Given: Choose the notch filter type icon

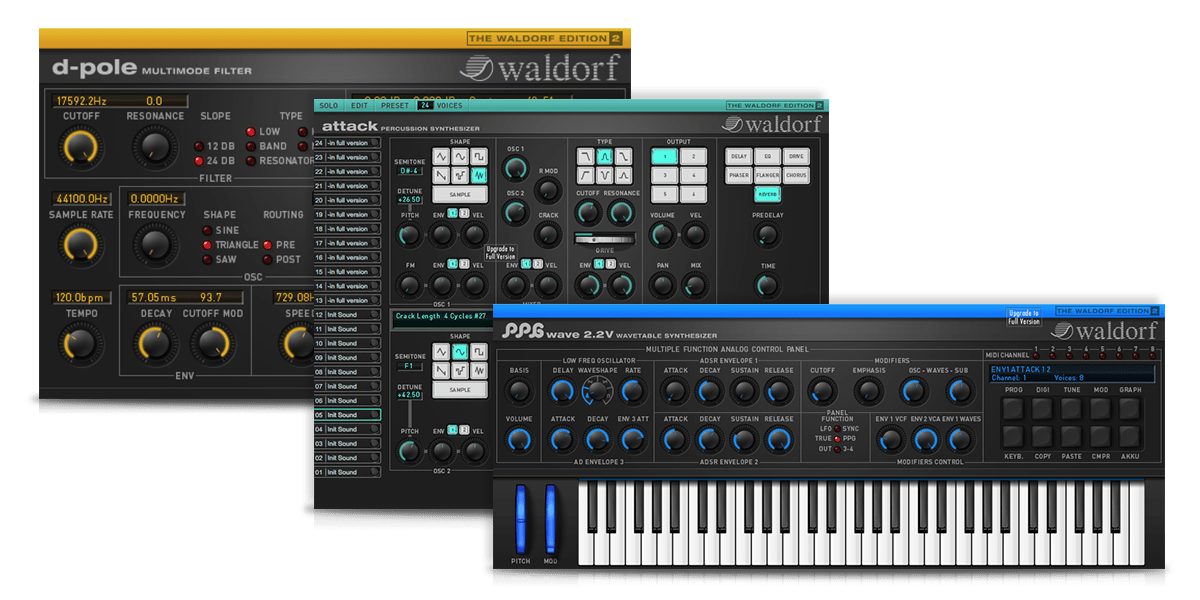Looking at the screenshot, I should [605, 175].
